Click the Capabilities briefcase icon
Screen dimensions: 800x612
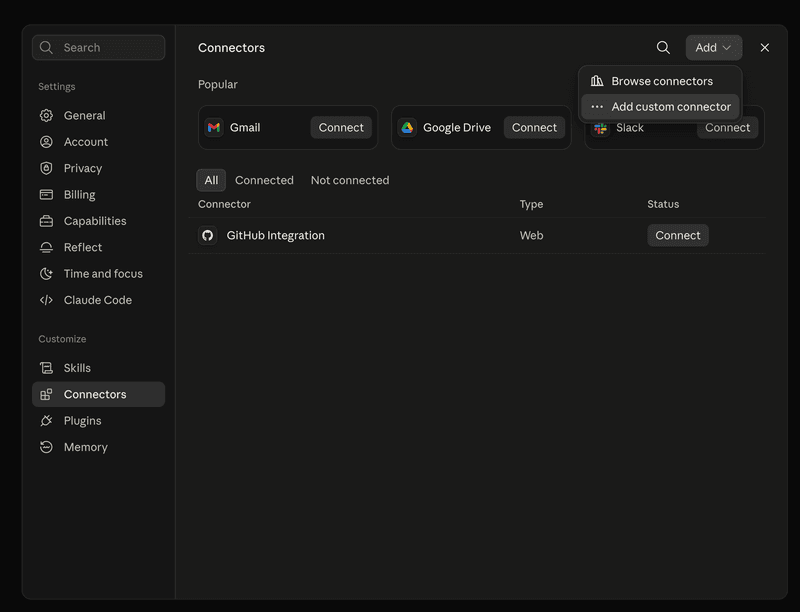tap(46, 221)
